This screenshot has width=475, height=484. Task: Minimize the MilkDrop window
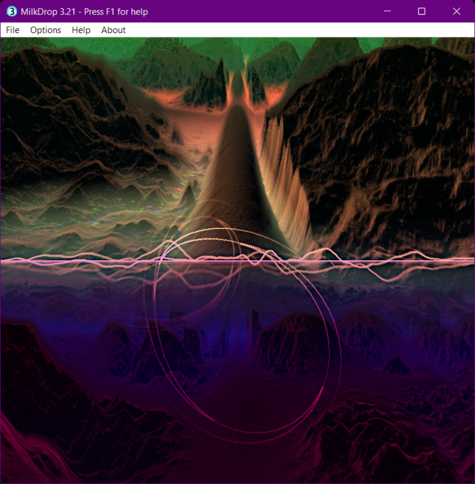coord(387,11)
